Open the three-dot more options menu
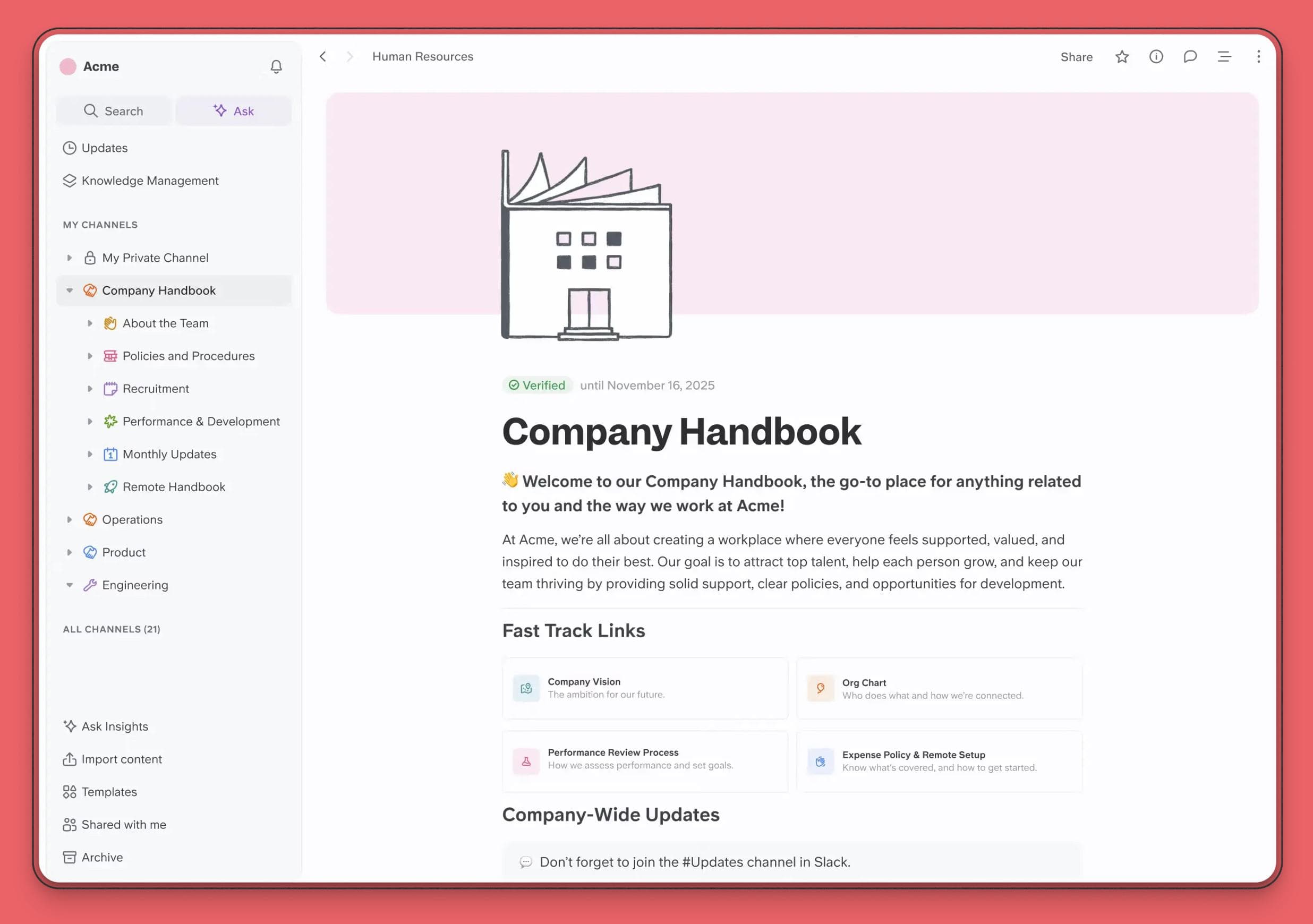Image resolution: width=1313 pixels, height=924 pixels. [1258, 57]
